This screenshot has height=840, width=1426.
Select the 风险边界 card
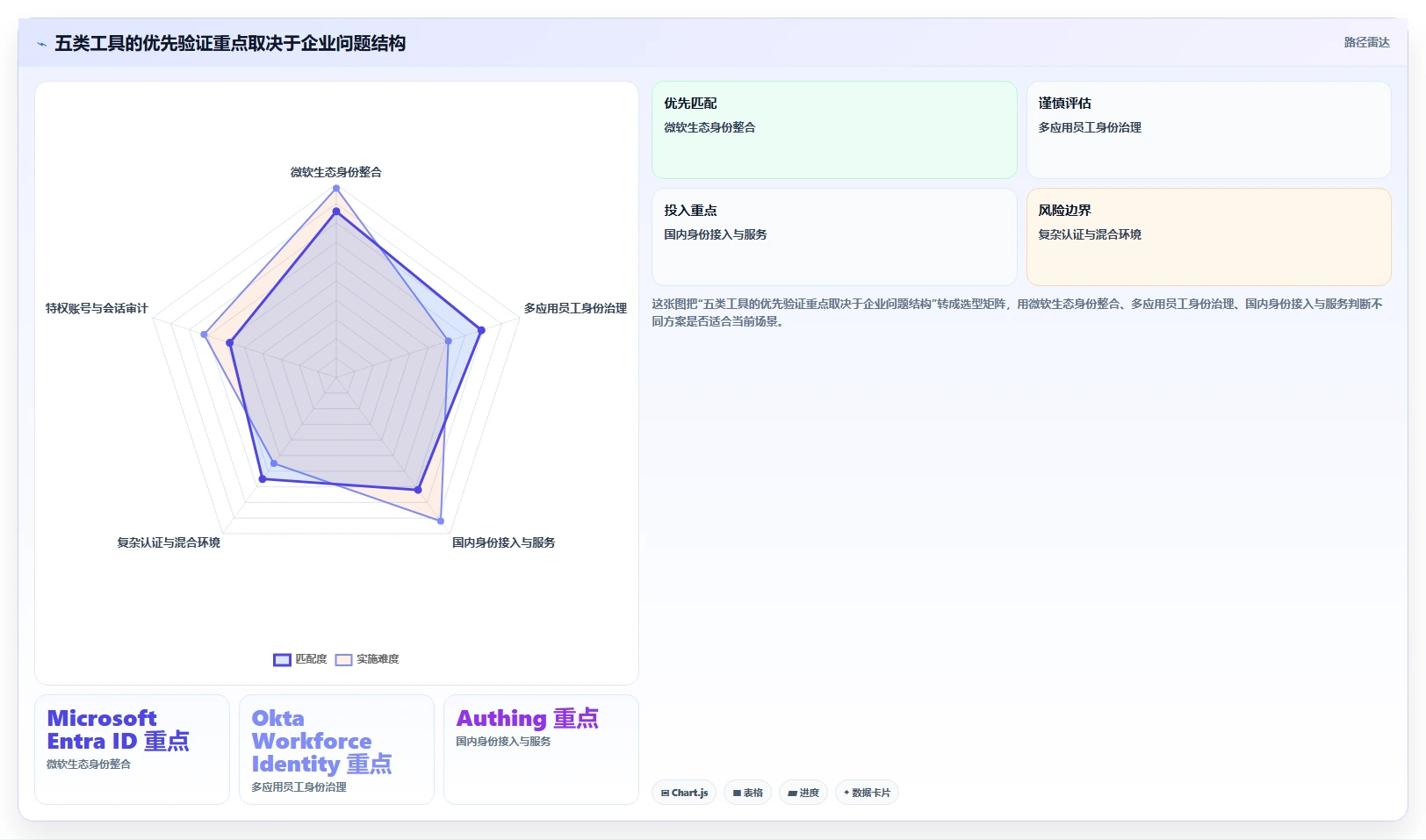(x=1208, y=237)
